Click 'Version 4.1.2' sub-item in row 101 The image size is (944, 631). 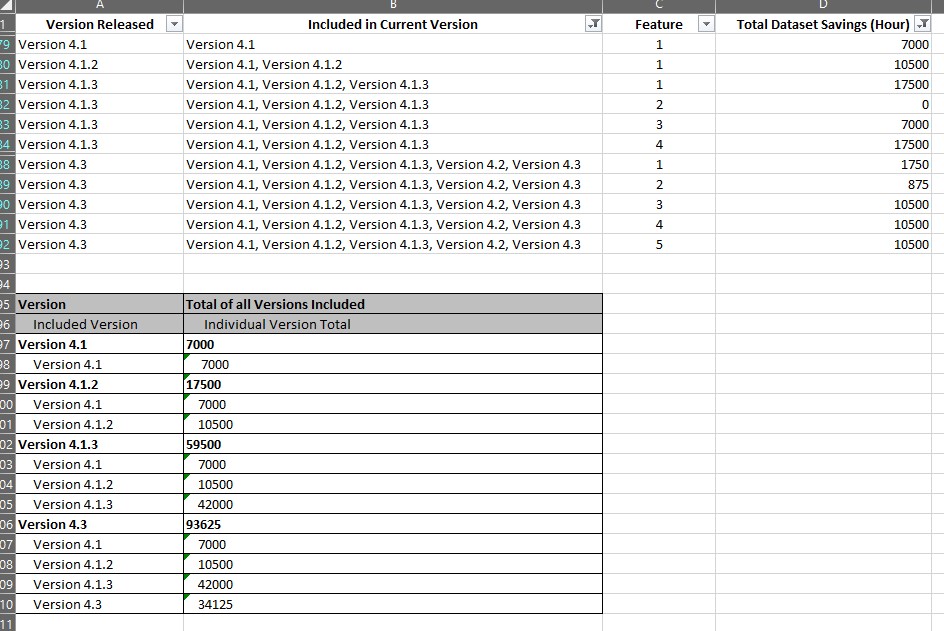tap(99, 424)
